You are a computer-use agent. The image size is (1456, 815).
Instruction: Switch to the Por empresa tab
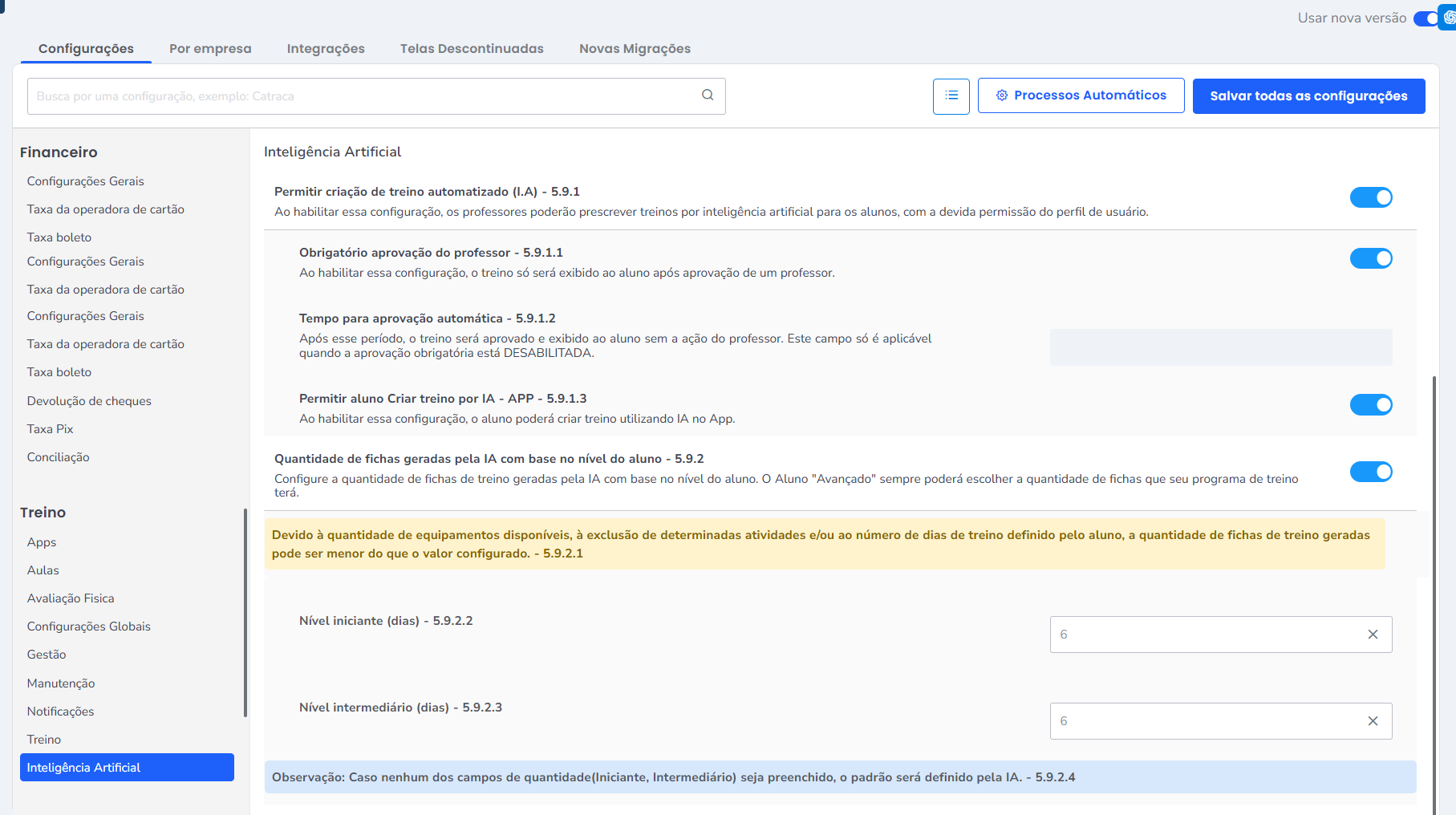point(210,49)
